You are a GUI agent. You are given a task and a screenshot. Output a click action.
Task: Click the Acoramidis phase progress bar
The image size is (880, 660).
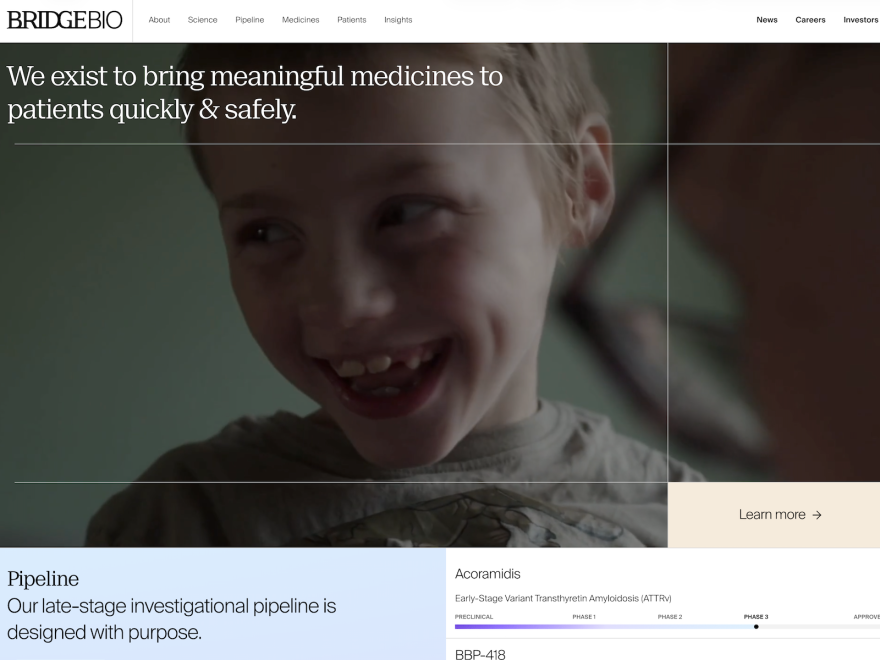(x=667, y=627)
